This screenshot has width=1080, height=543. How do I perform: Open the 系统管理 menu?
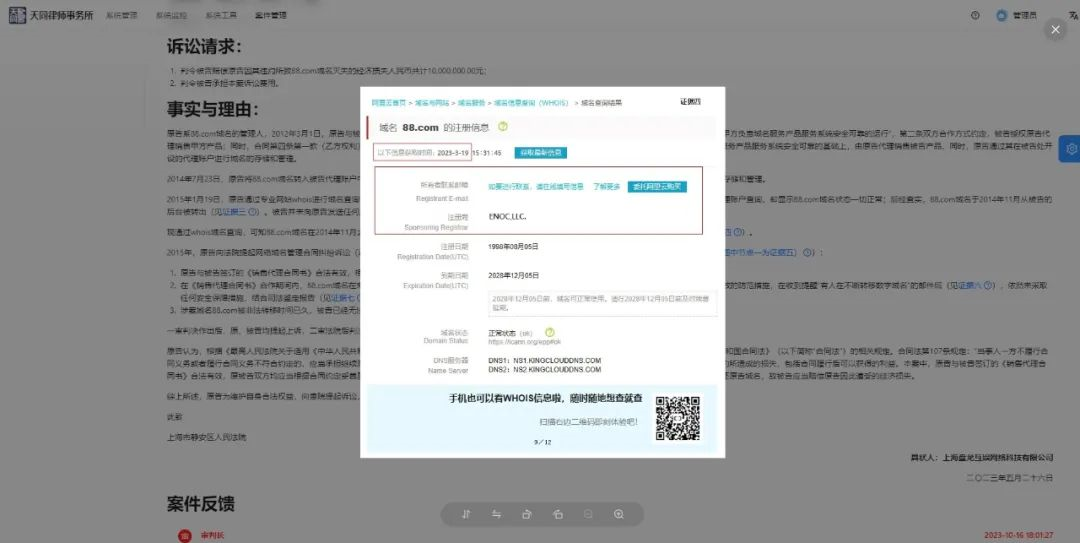pyautogui.click(x=121, y=15)
